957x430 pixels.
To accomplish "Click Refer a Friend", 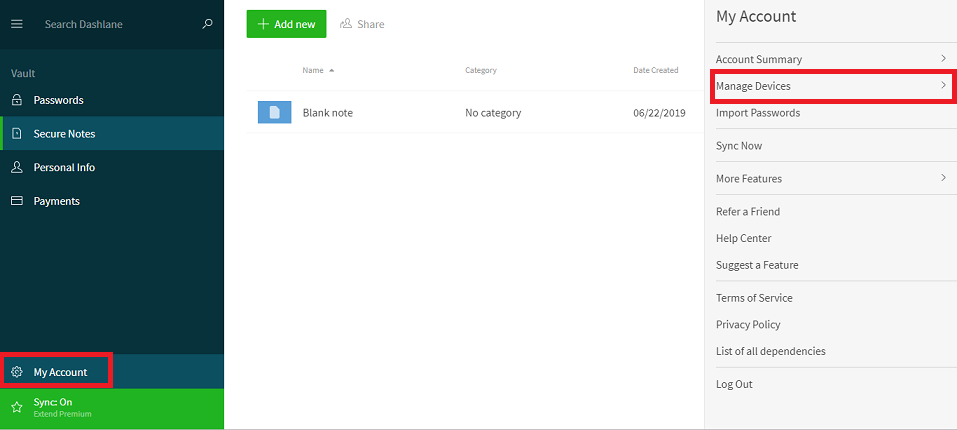I will pyautogui.click(x=748, y=212).
